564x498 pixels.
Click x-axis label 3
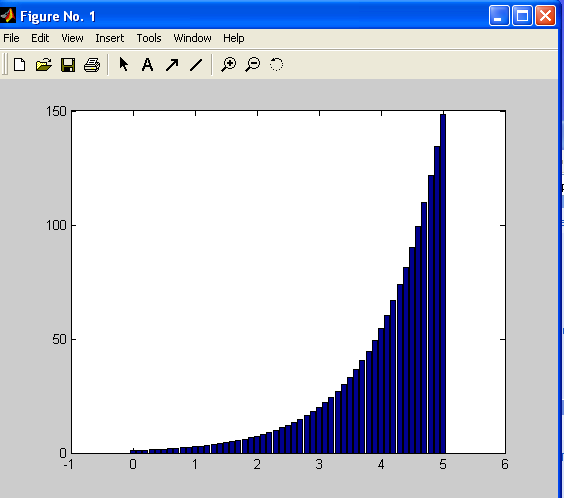click(319, 465)
